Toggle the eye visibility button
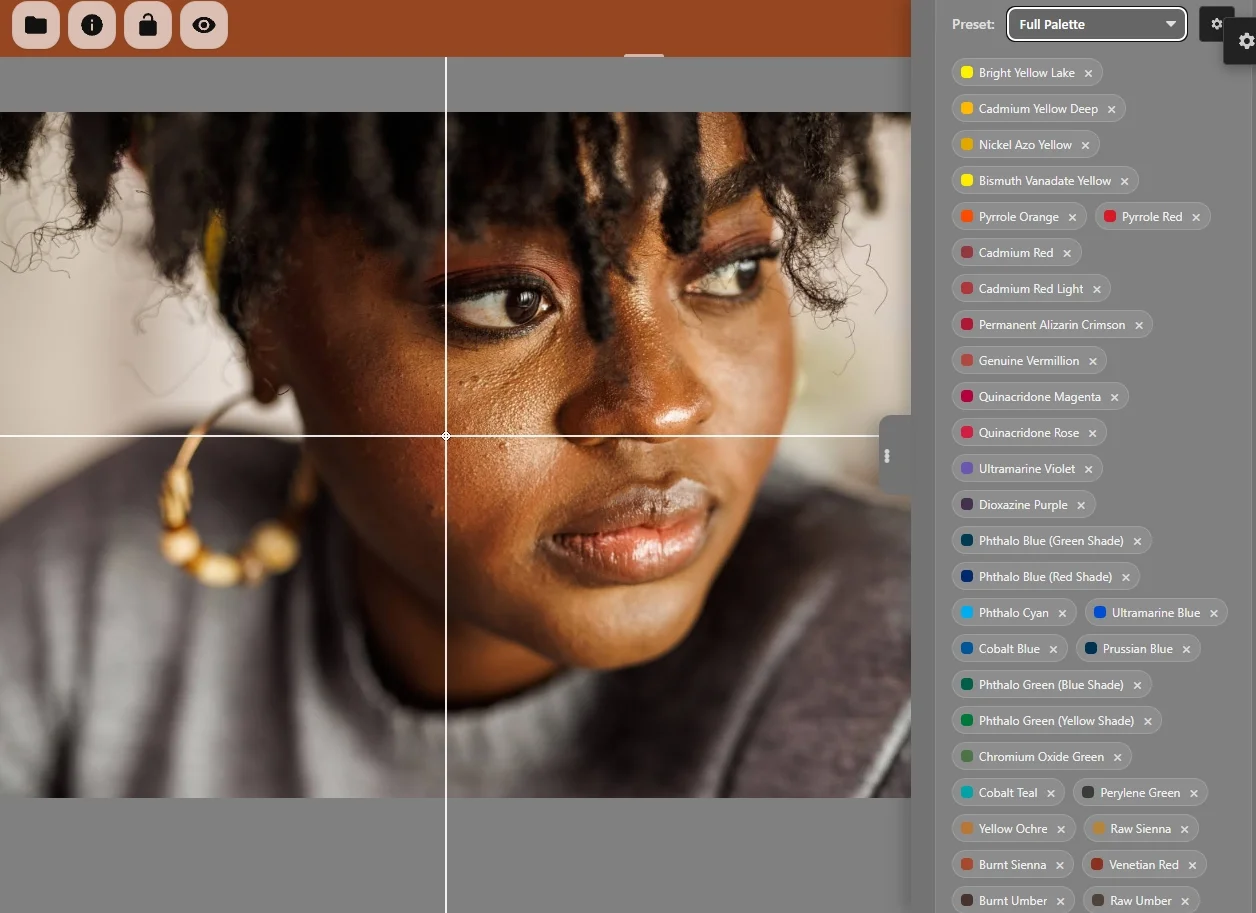 (204, 25)
